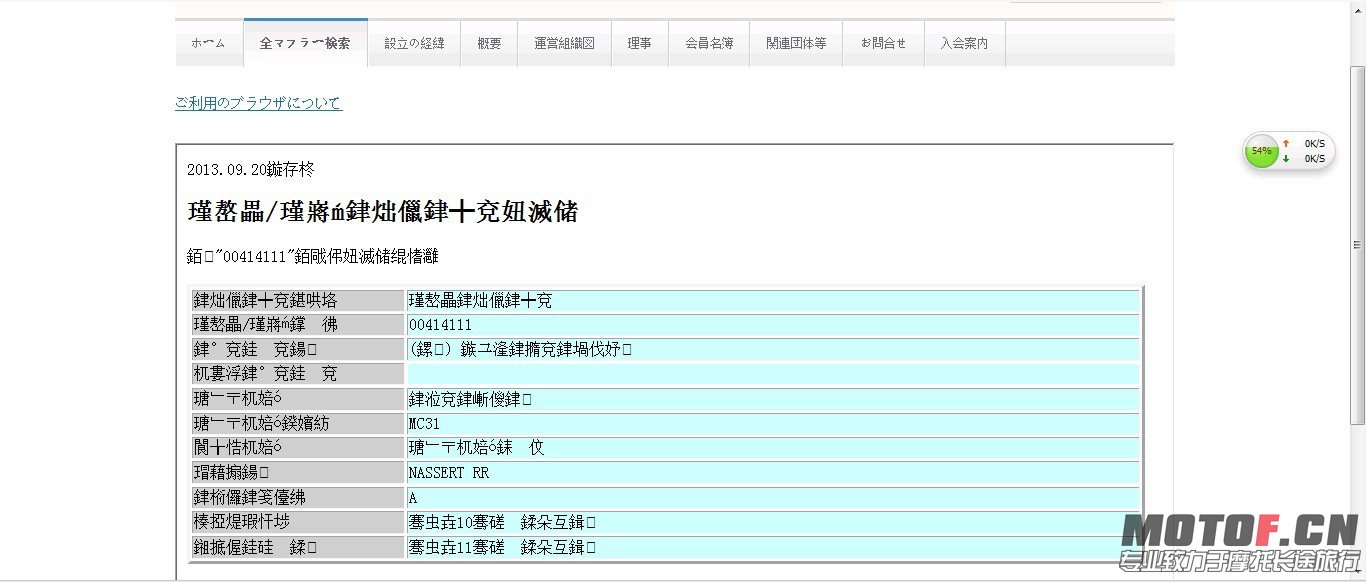Click the green 54% memory indicator circle
The width and height of the screenshot is (1366, 582).
[1261, 151]
